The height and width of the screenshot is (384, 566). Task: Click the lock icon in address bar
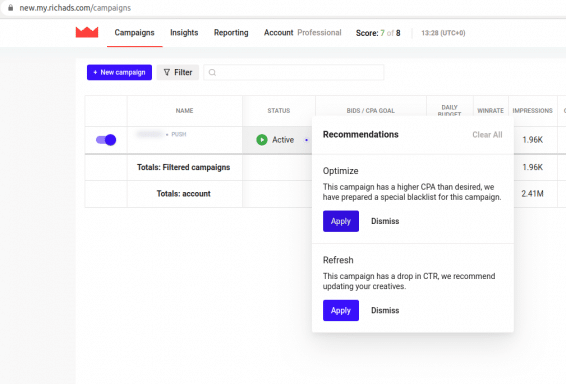(x=10, y=8)
